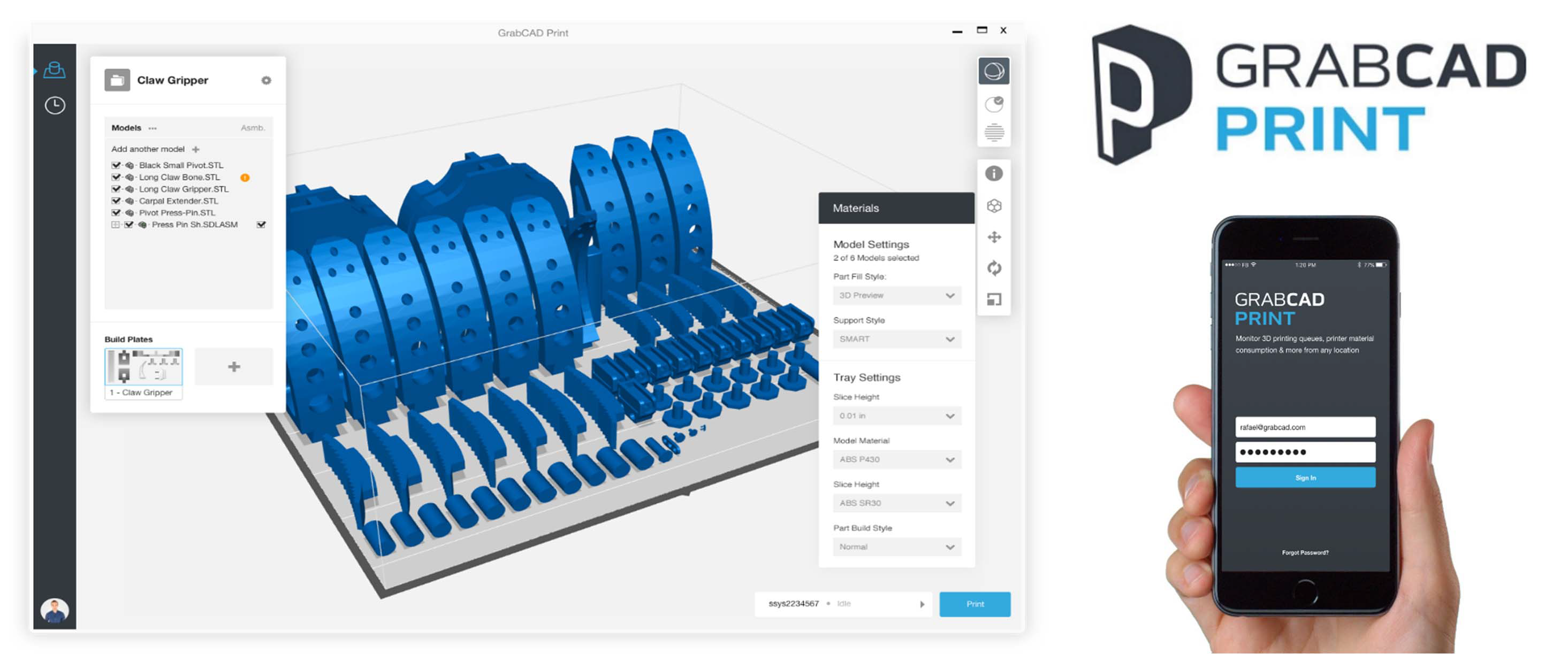Click the Models section header

point(126,128)
